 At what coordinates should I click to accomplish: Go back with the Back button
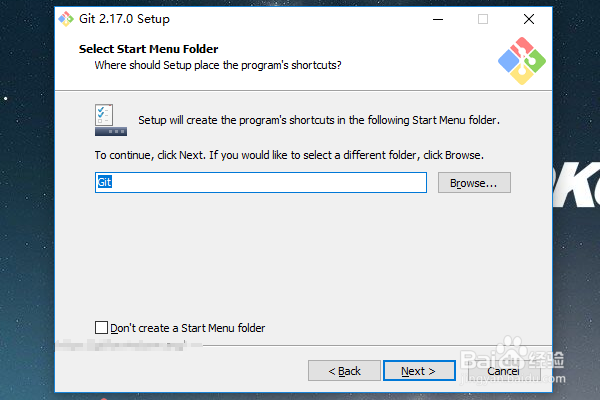[344, 371]
